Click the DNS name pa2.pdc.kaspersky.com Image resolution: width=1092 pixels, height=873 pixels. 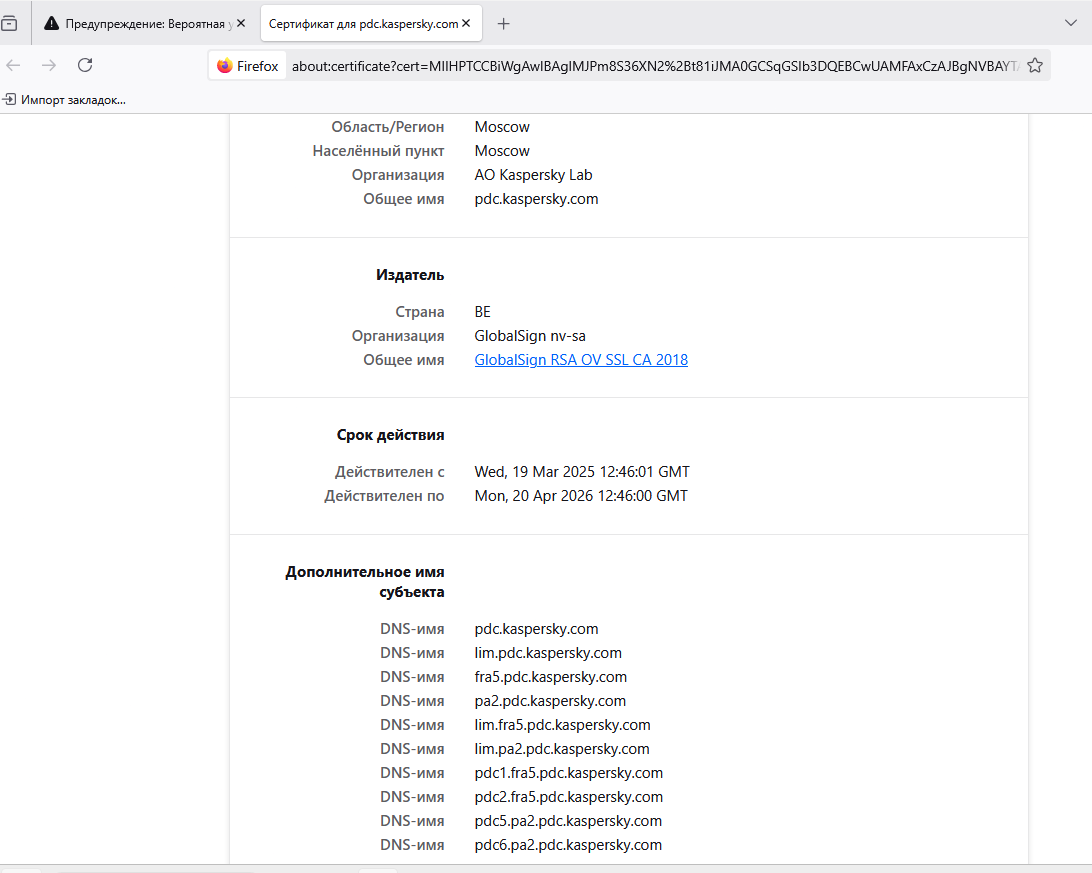(550, 701)
